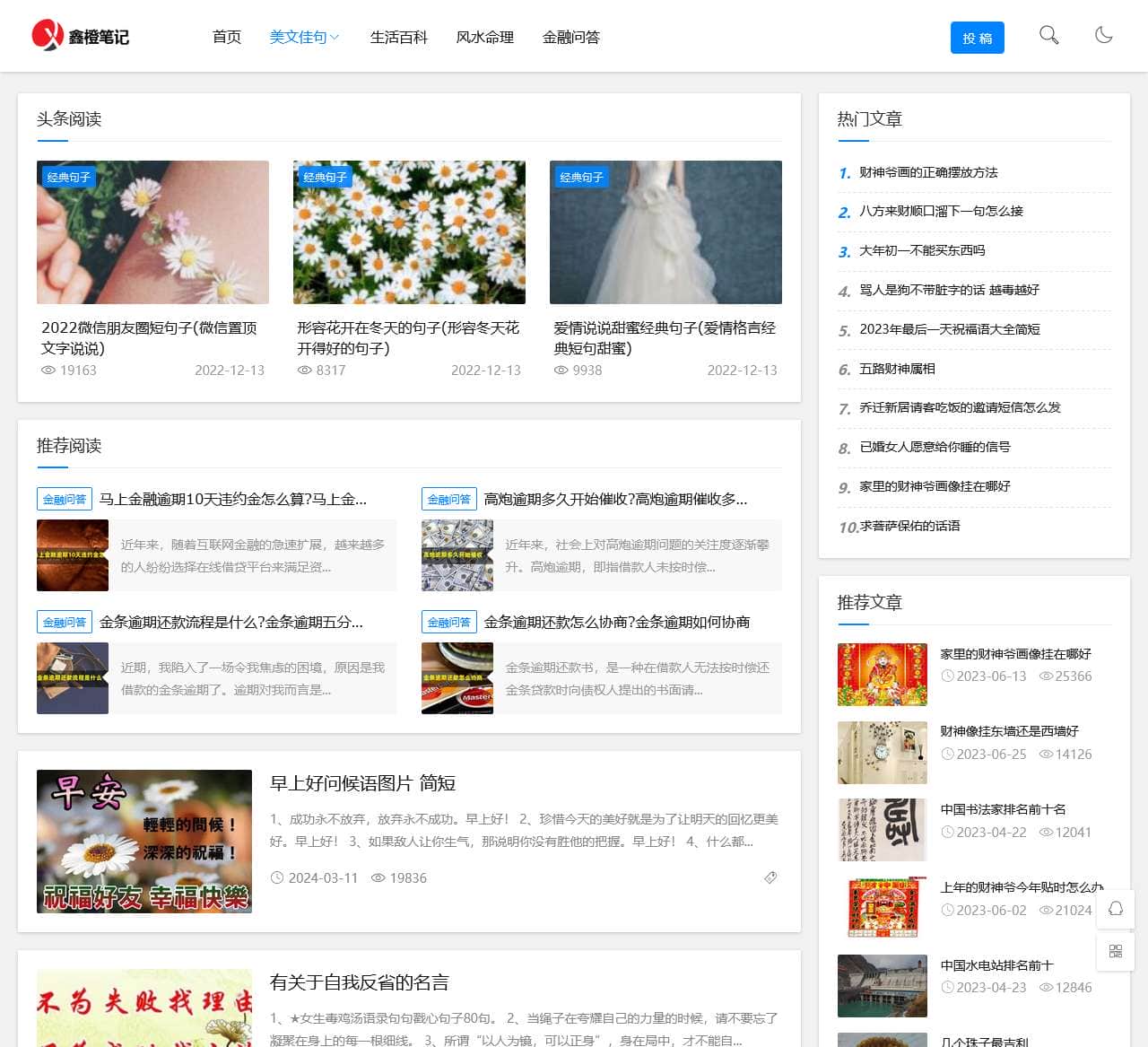Click the tag icon on 早上好问候语图片 card
The height and width of the screenshot is (1047, 1148).
click(x=770, y=877)
